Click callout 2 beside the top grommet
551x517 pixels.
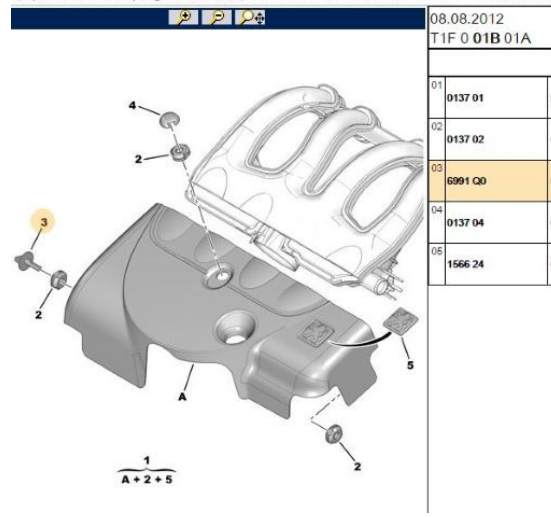tap(138, 159)
